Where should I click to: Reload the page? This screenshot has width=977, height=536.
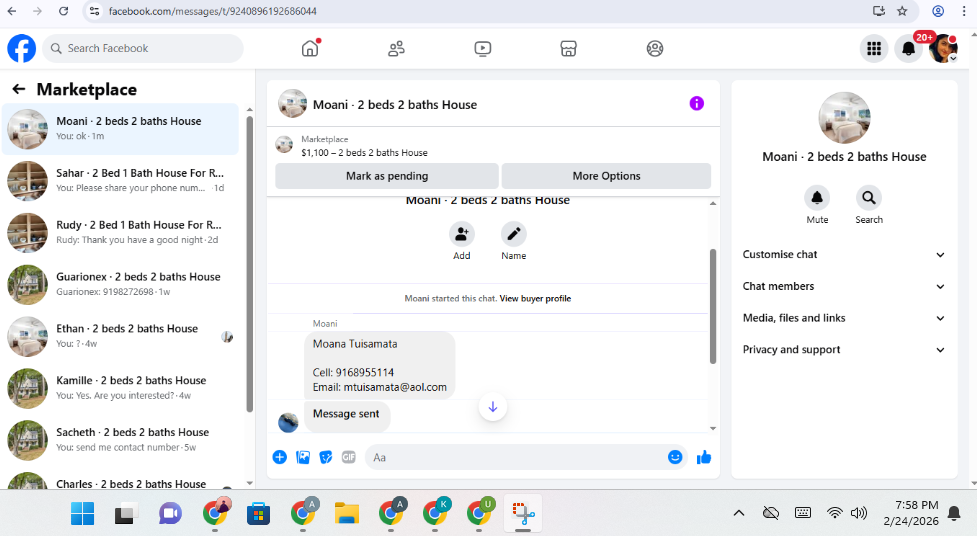[x=64, y=11]
